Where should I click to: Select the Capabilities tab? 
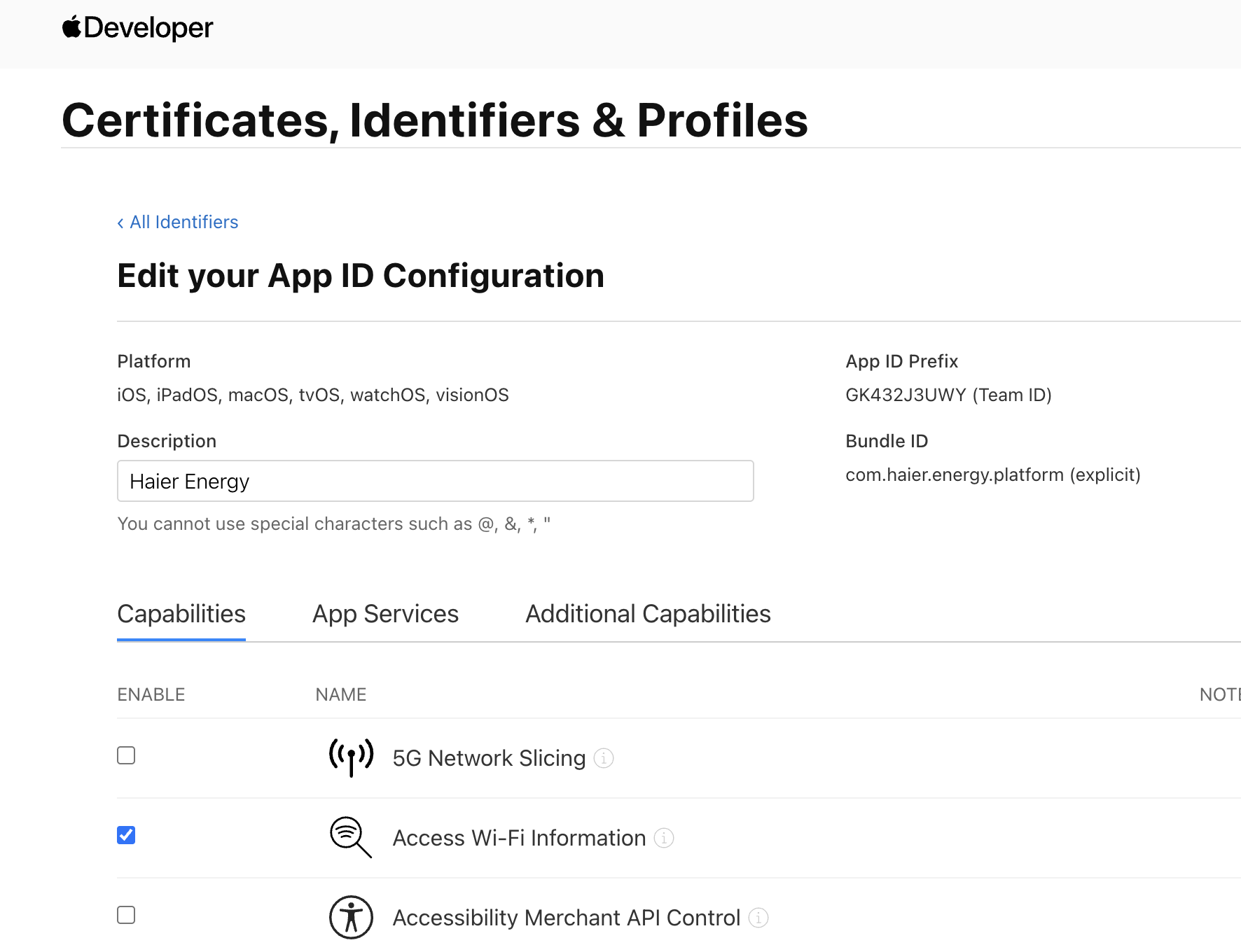coord(181,614)
